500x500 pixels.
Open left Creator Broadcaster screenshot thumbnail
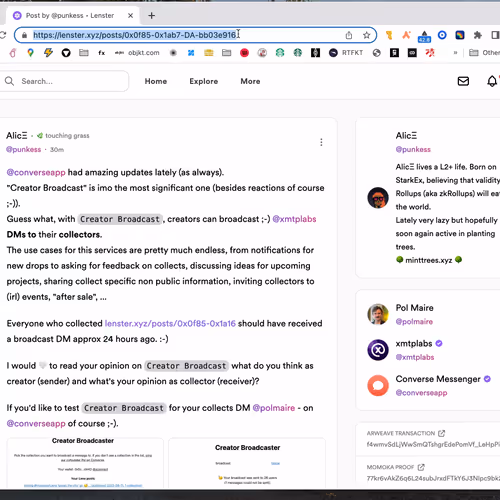85,463
